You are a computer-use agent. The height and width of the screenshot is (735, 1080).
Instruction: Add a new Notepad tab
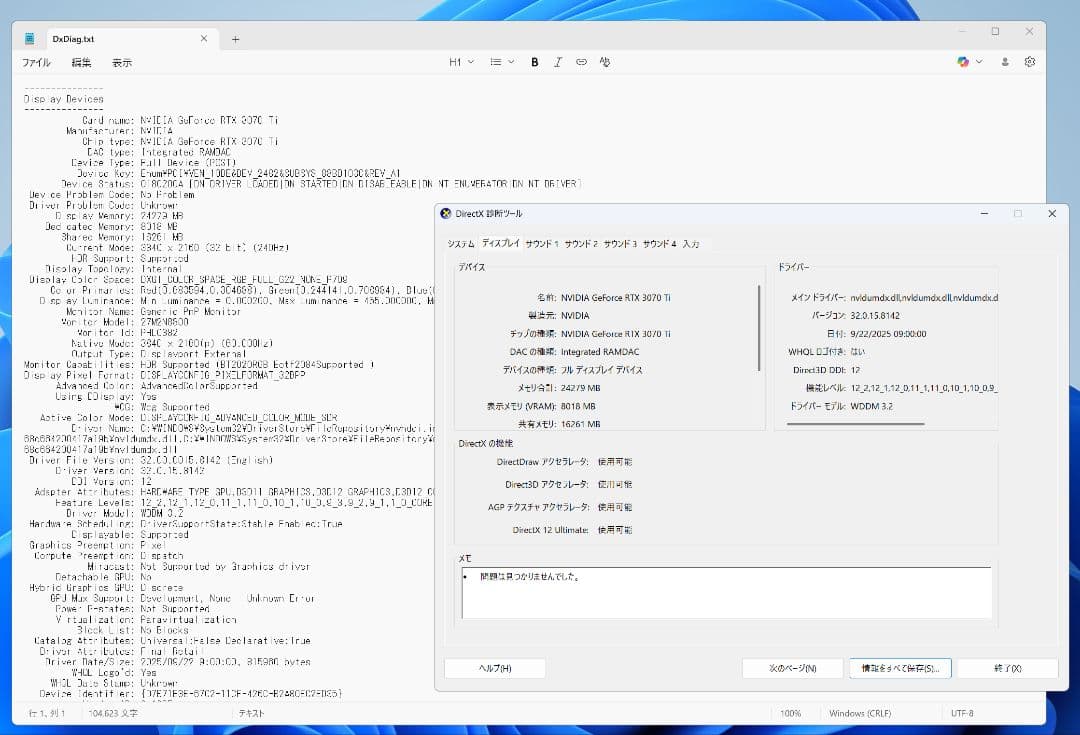(x=236, y=39)
